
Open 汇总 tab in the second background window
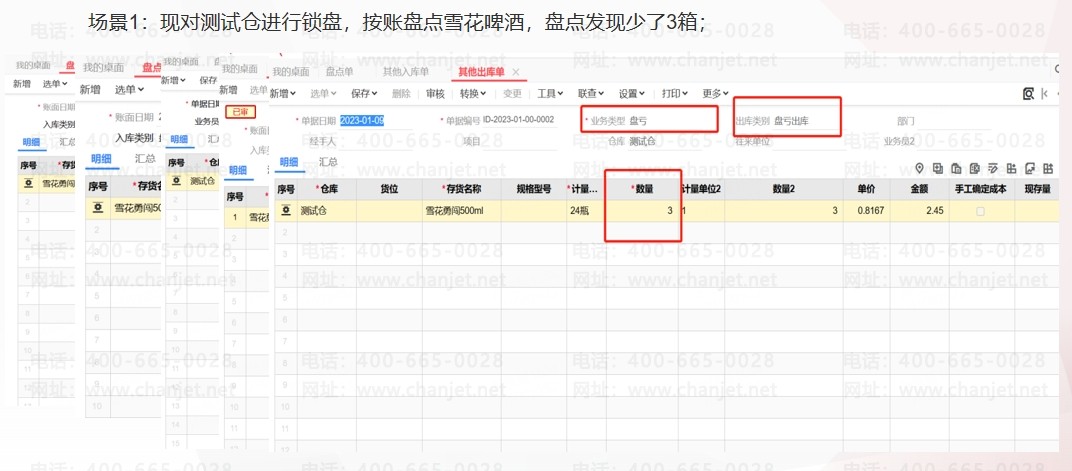[144, 159]
